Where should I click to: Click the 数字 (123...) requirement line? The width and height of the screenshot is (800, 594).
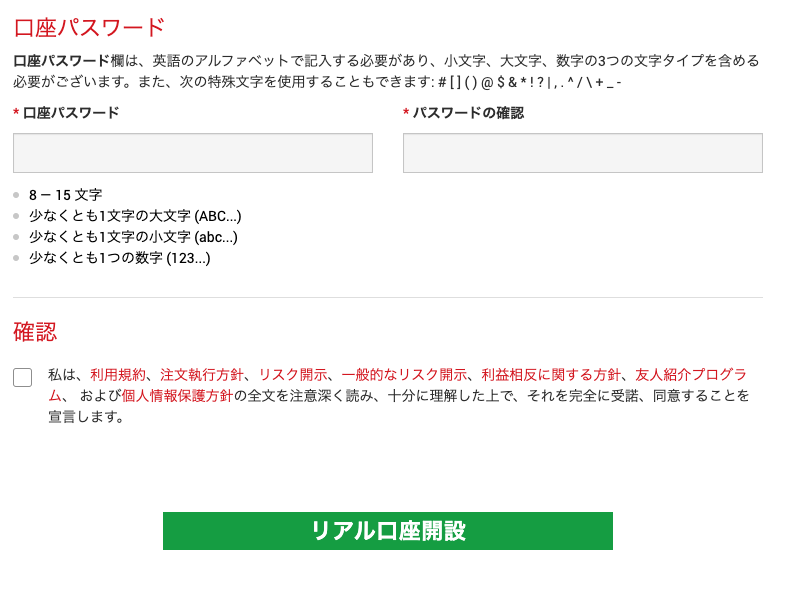tap(119, 258)
